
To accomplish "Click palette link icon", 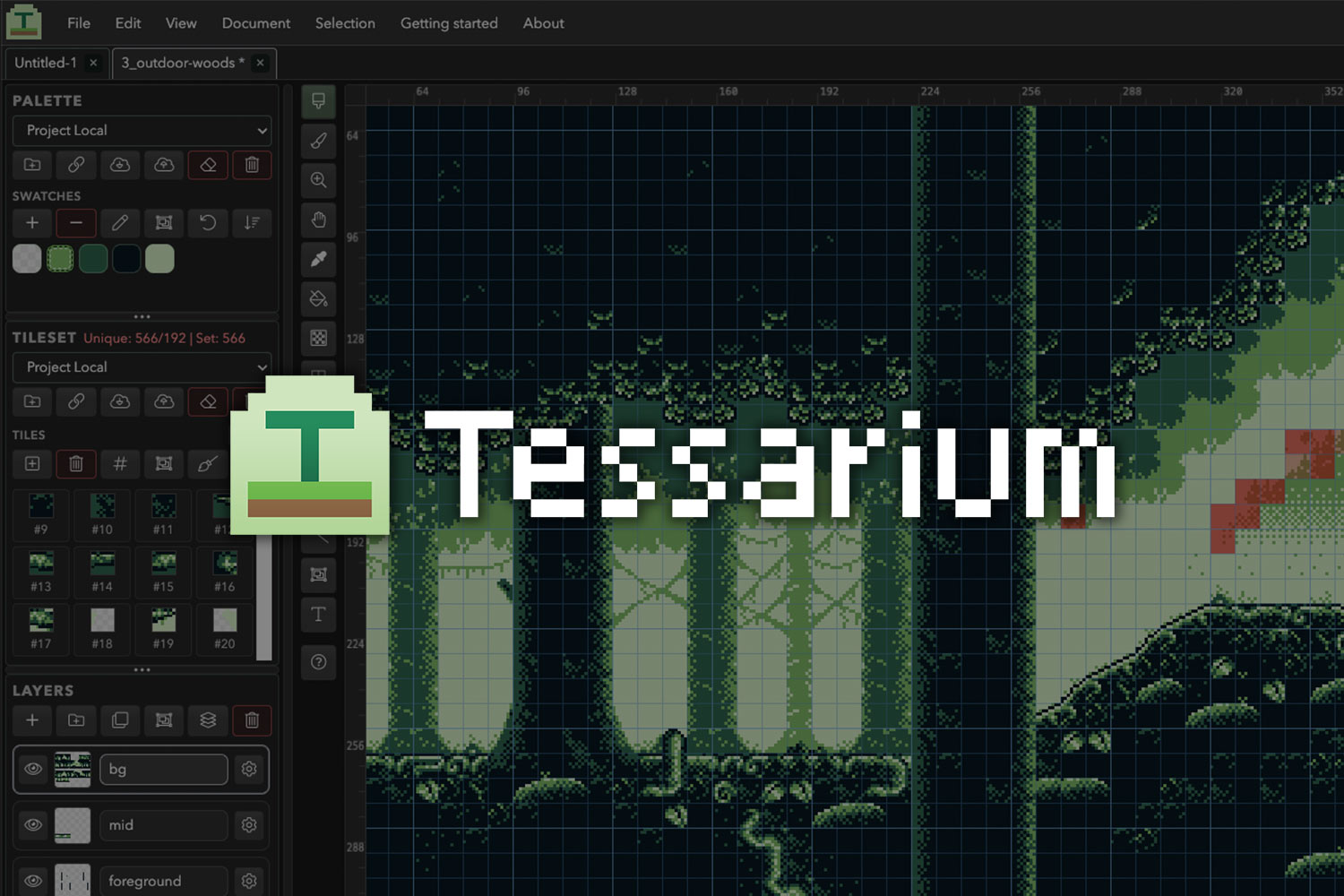I will point(76,165).
